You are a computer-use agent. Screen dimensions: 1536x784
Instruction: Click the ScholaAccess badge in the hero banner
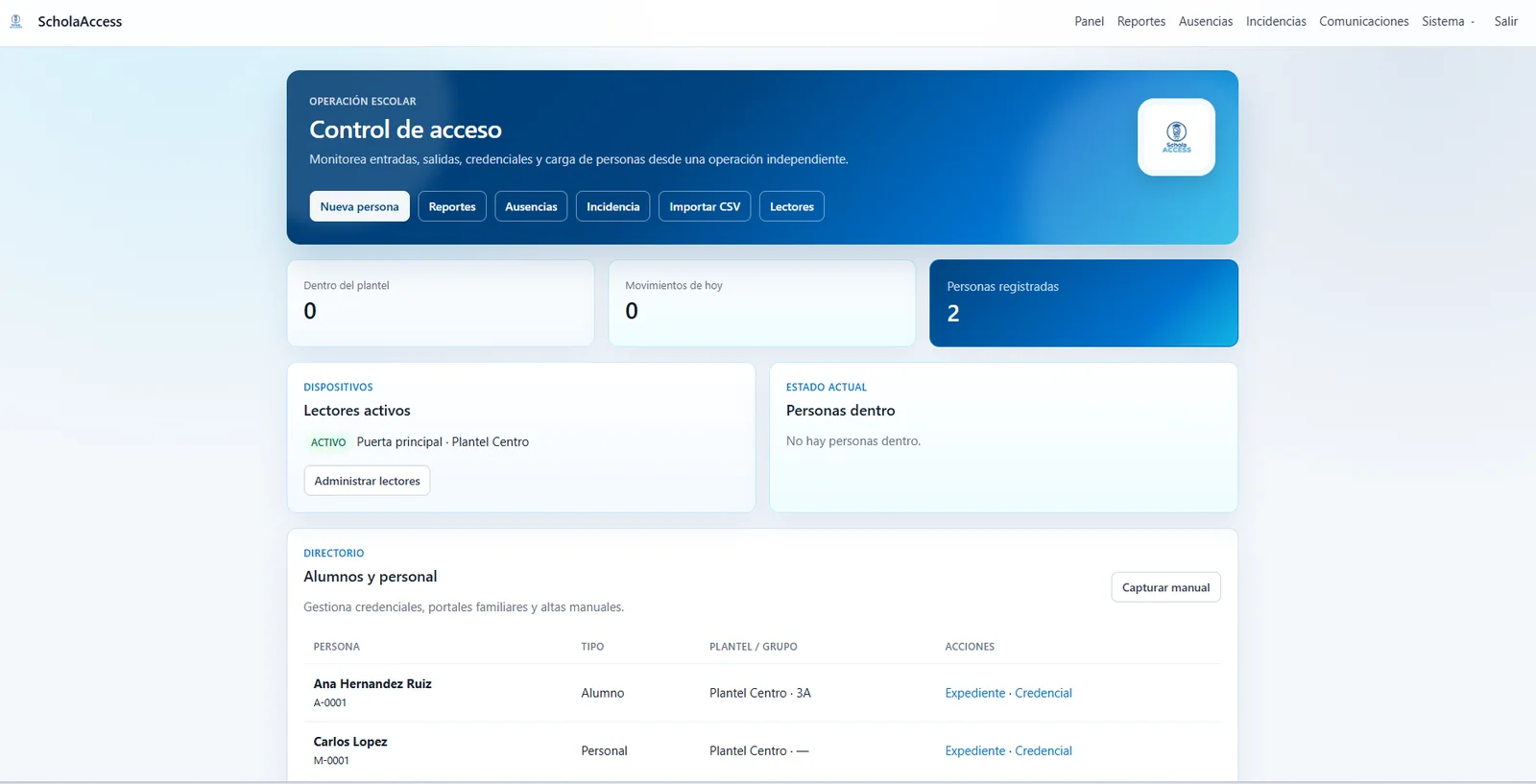pyautogui.click(x=1176, y=137)
